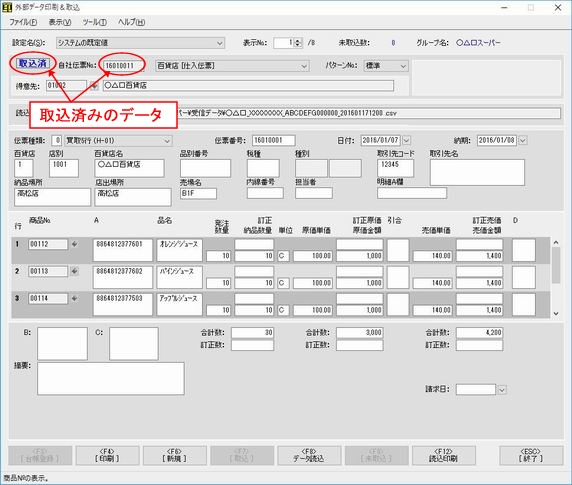Open the 日付 date picker dropdown
The image size is (572, 485).
(x=406, y=140)
